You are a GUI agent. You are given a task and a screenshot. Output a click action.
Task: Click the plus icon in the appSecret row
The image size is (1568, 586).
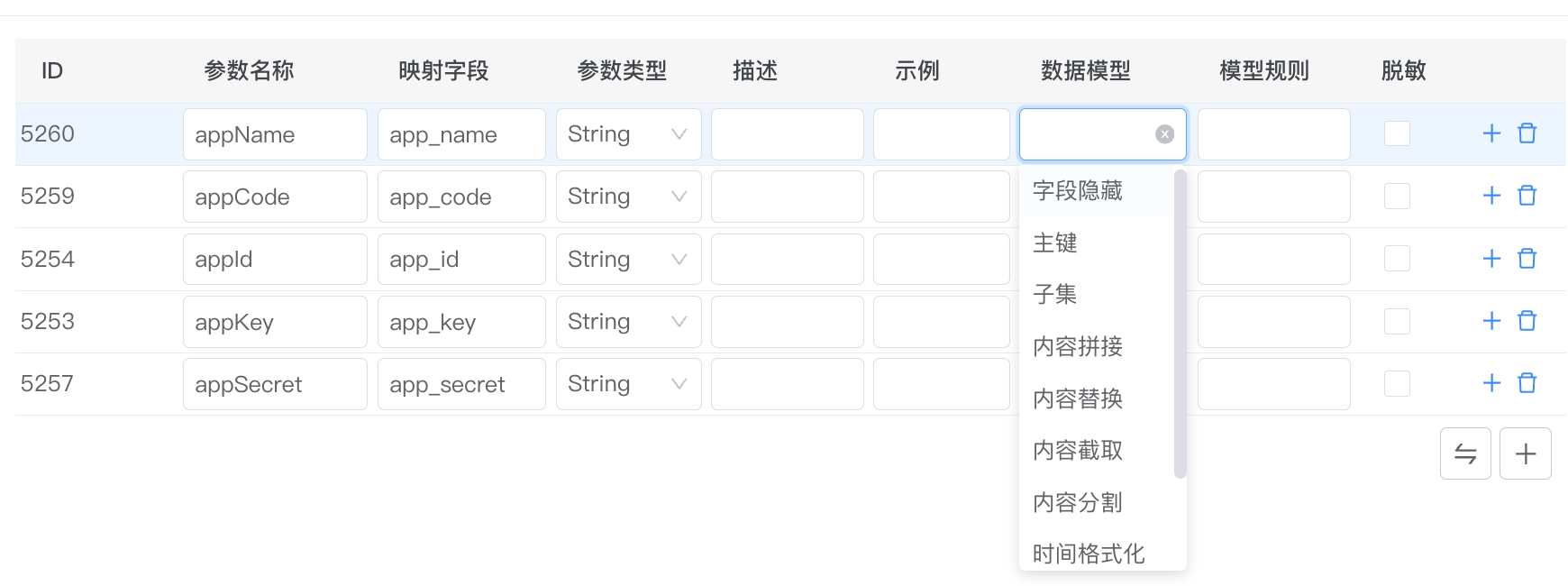[x=1491, y=383]
